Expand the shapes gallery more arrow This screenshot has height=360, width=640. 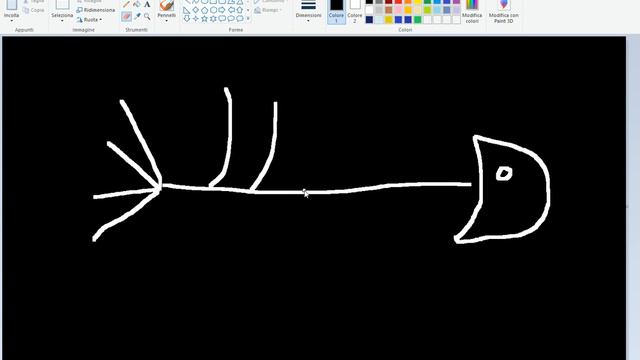248,18
